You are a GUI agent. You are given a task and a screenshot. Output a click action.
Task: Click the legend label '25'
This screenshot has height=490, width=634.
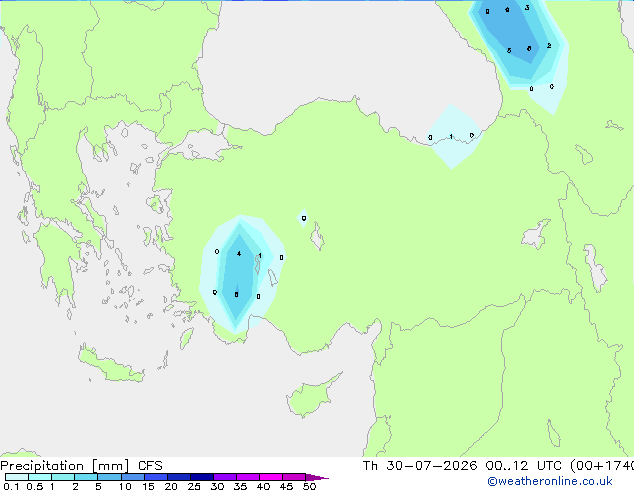[194, 486]
